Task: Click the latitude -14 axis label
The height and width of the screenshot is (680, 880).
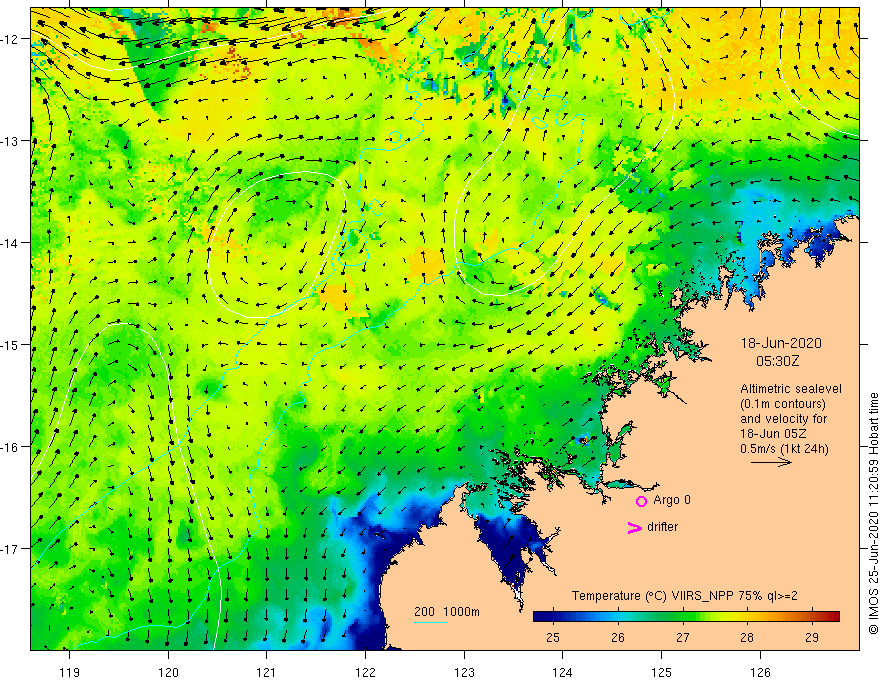Action: tap(10, 243)
